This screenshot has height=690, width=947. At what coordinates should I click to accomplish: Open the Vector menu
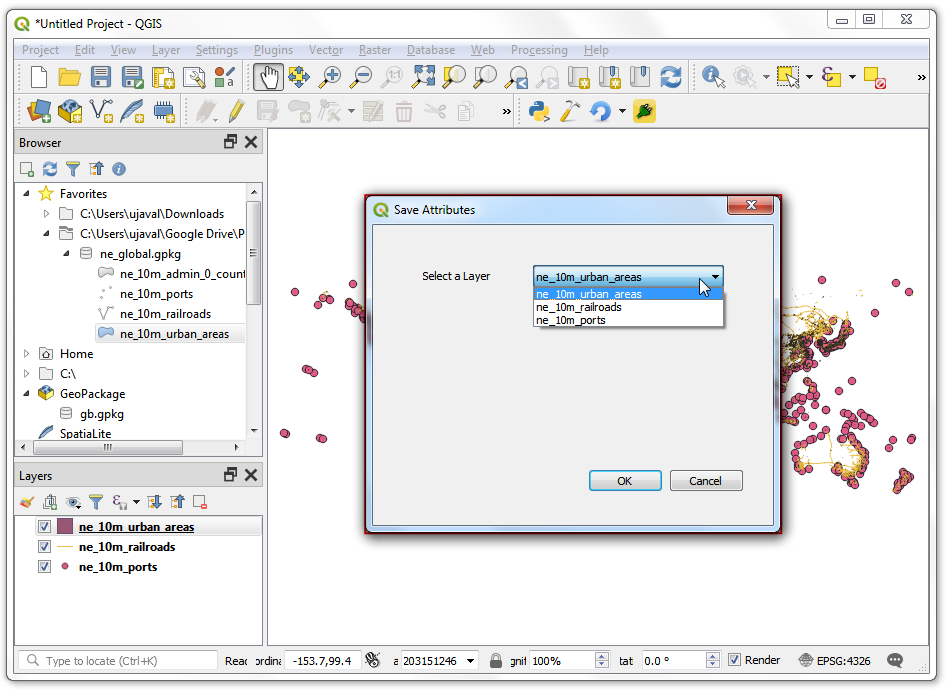click(326, 50)
